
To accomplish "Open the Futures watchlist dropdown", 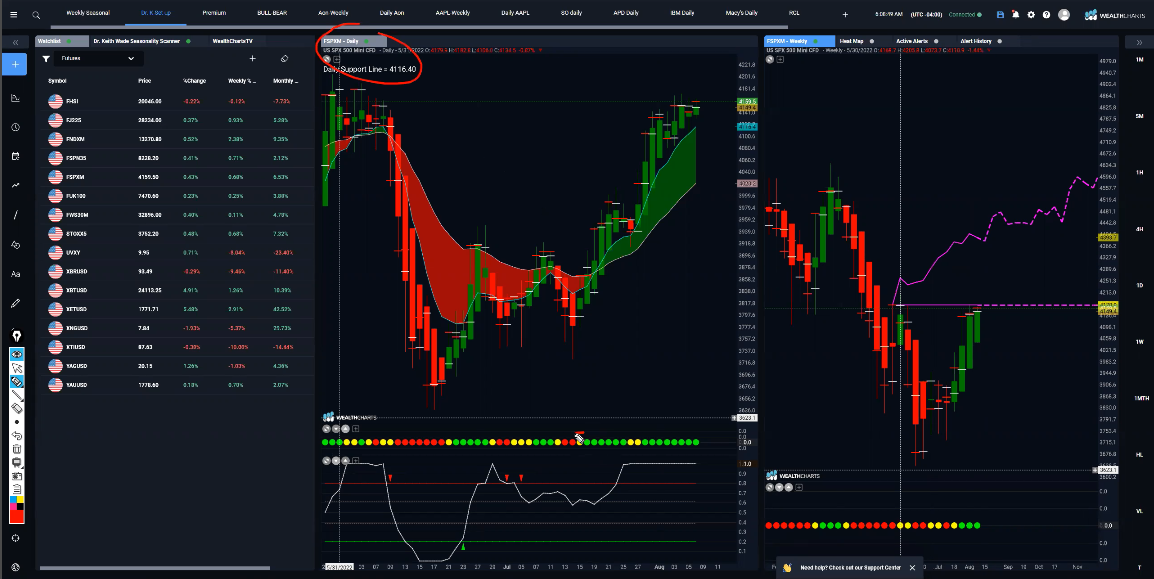I will 98,59.
